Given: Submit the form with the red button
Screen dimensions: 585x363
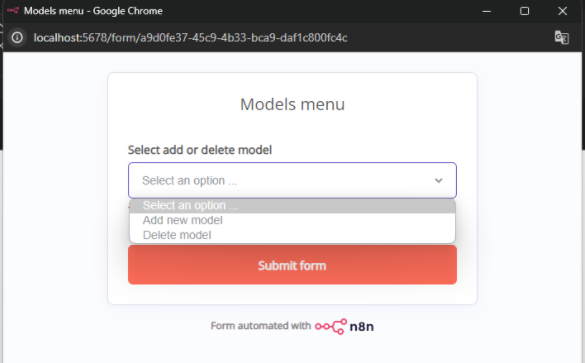Looking at the screenshot, I should coord(292,265).
